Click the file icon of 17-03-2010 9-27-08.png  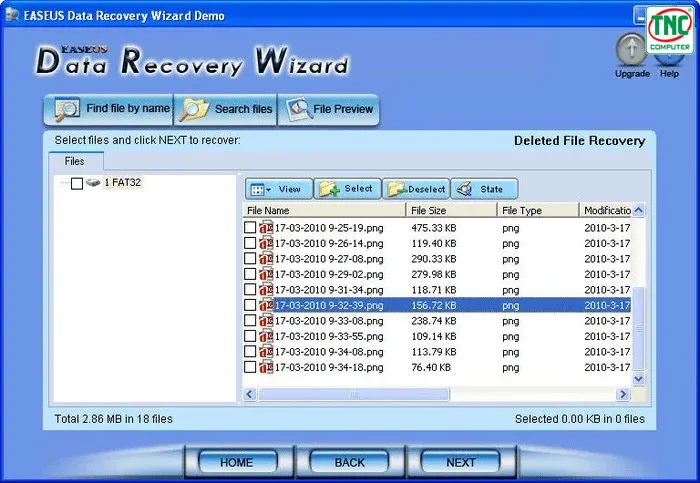pyautogui.click(x=266, y=258)
